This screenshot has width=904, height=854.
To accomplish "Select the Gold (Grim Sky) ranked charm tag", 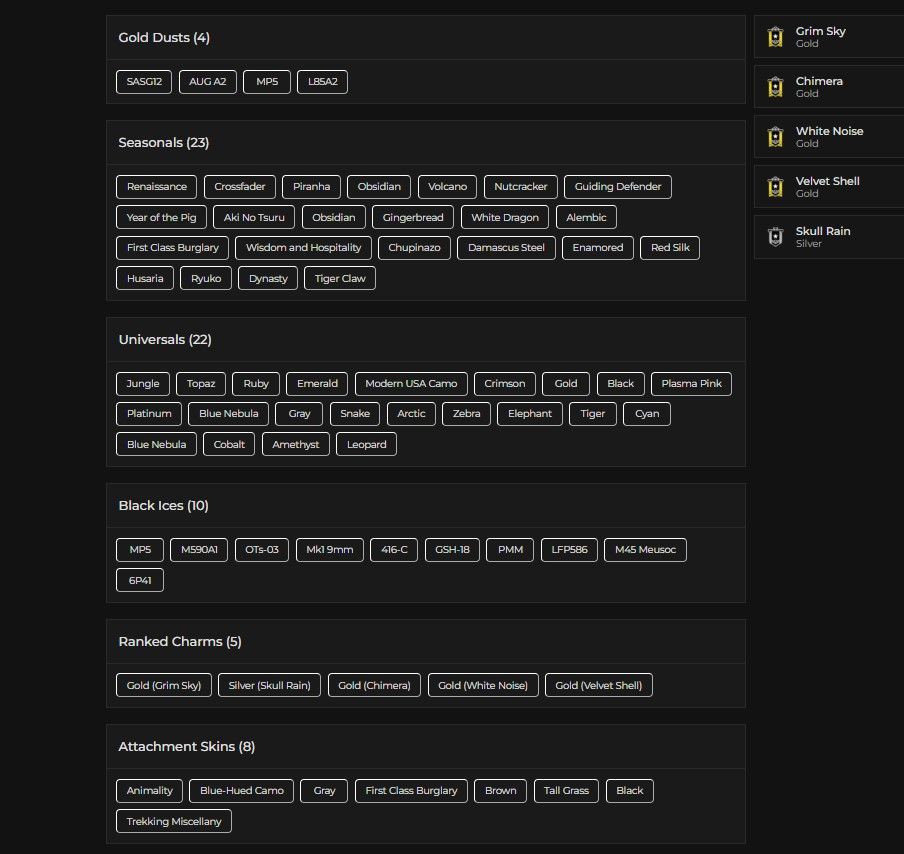I will (x=164, y=686).
